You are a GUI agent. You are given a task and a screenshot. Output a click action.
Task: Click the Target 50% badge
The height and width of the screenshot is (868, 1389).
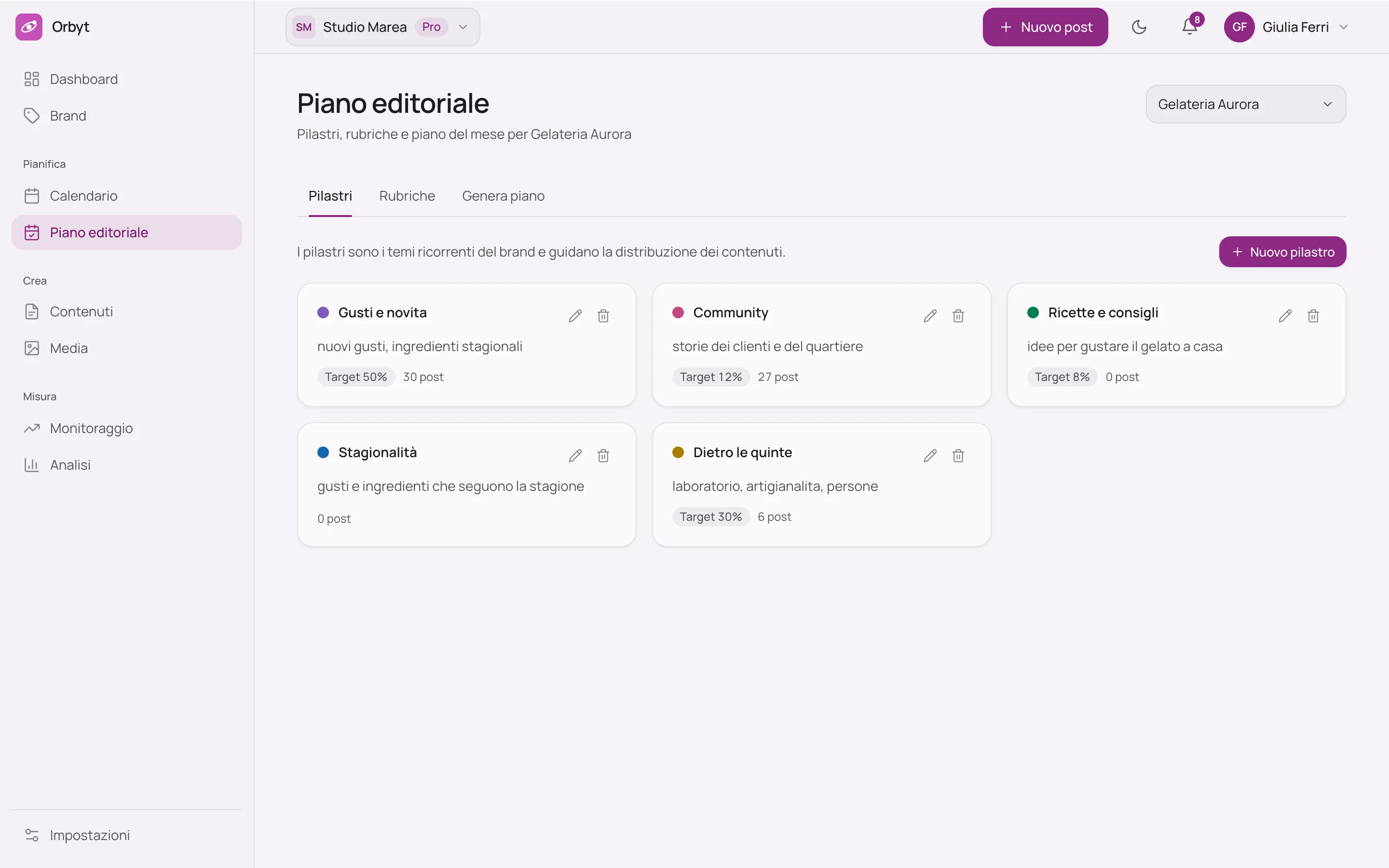[356, 377]
